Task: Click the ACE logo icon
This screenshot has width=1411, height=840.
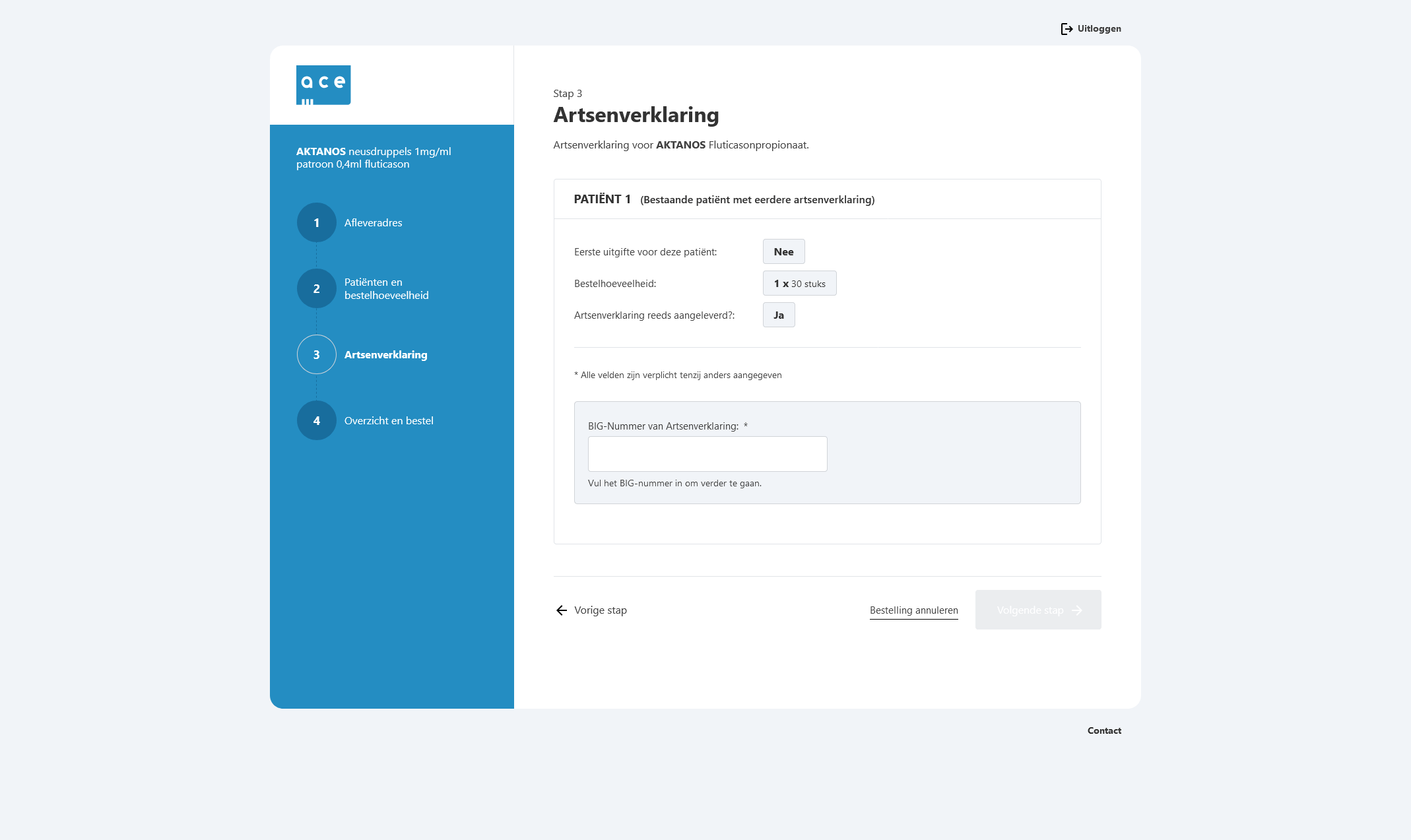Action: click(323, 85)
